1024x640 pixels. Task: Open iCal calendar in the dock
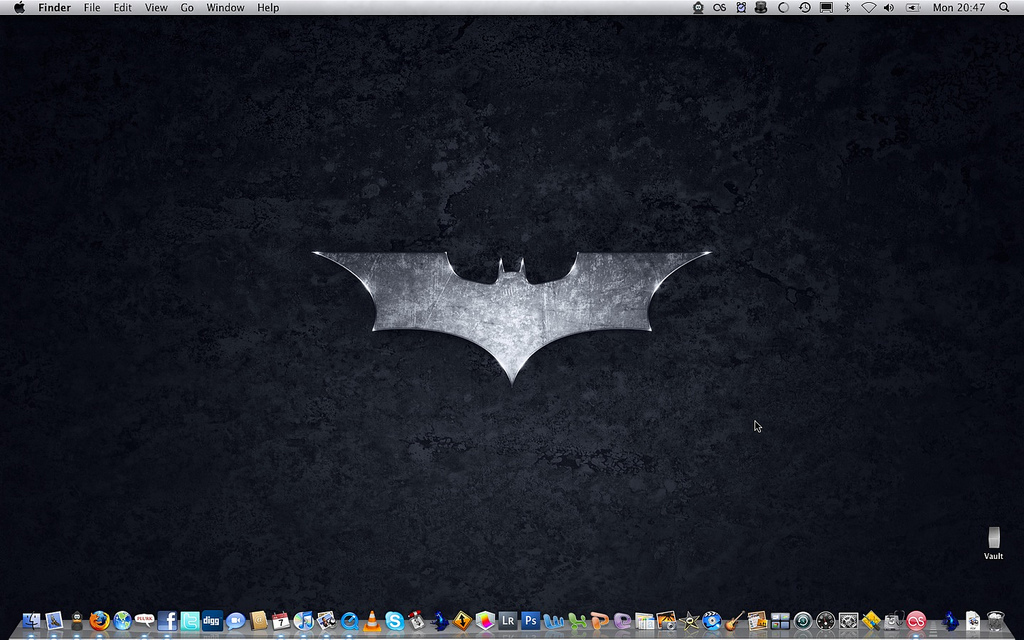(281, 620)
